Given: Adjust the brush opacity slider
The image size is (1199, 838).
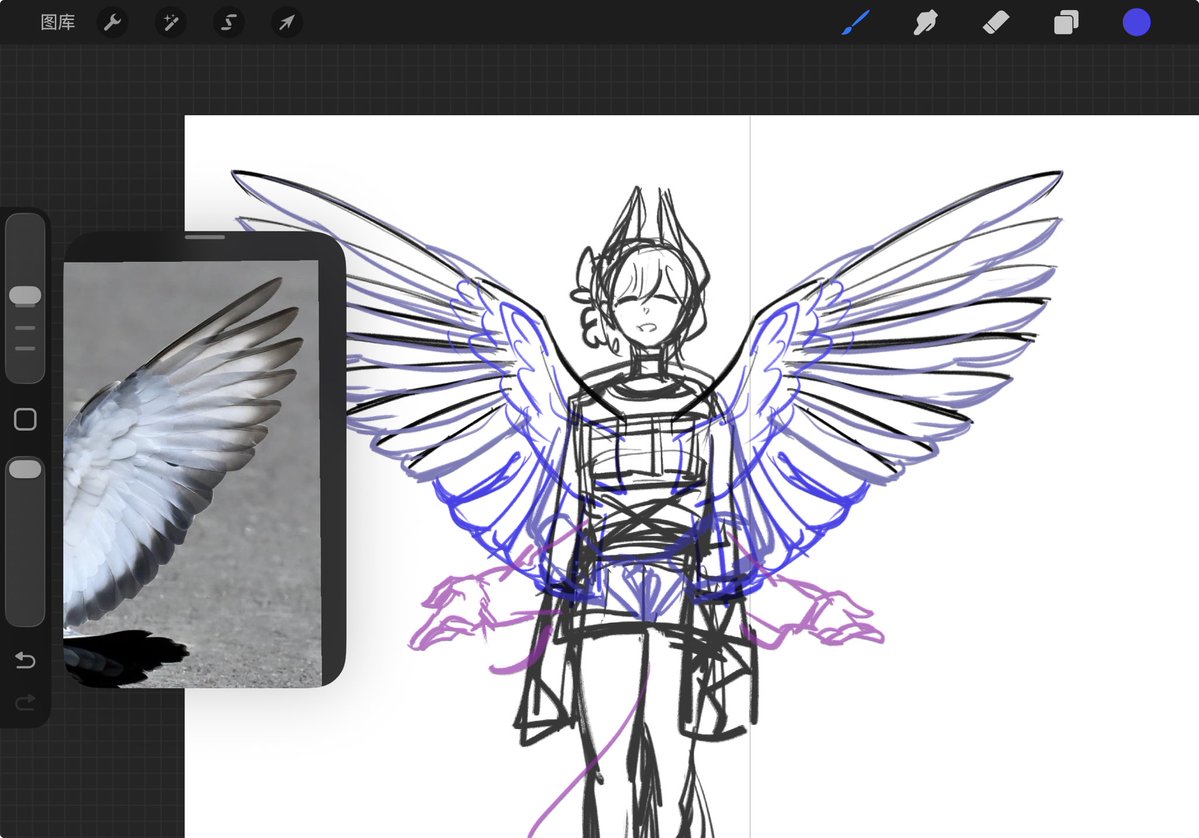Looking at the screenshot, I should coord(25,542).
